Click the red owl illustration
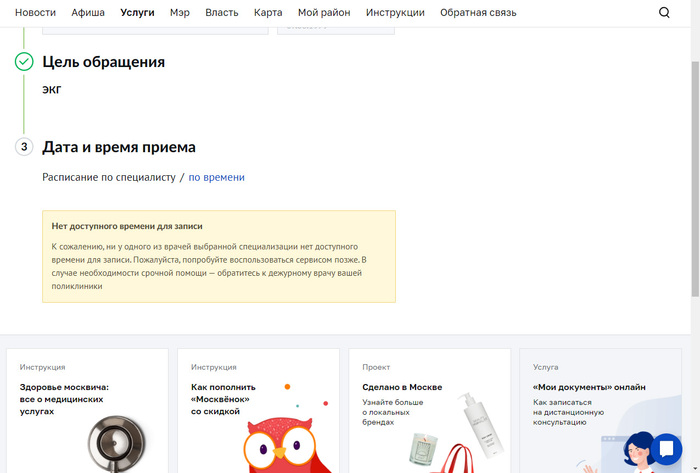This screenshot has width=700, height=473. (287, 440)
